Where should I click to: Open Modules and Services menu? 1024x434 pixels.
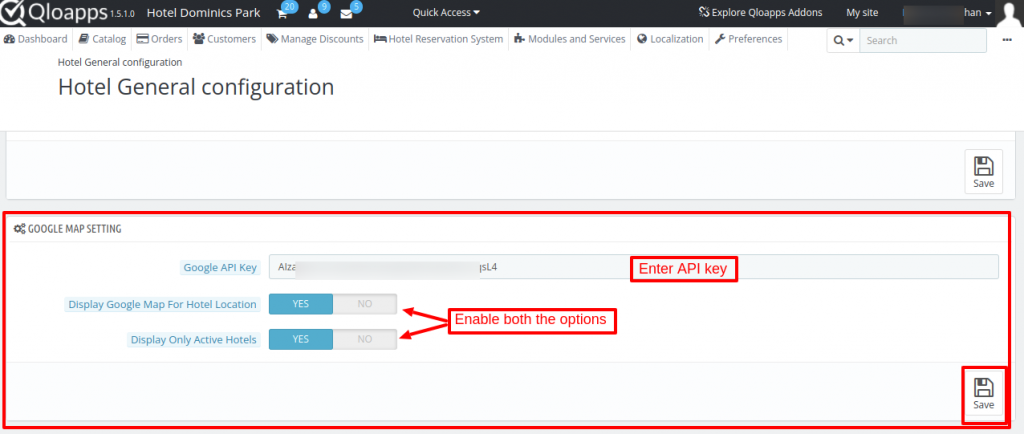pyautogui.click(x=569, y=39)
